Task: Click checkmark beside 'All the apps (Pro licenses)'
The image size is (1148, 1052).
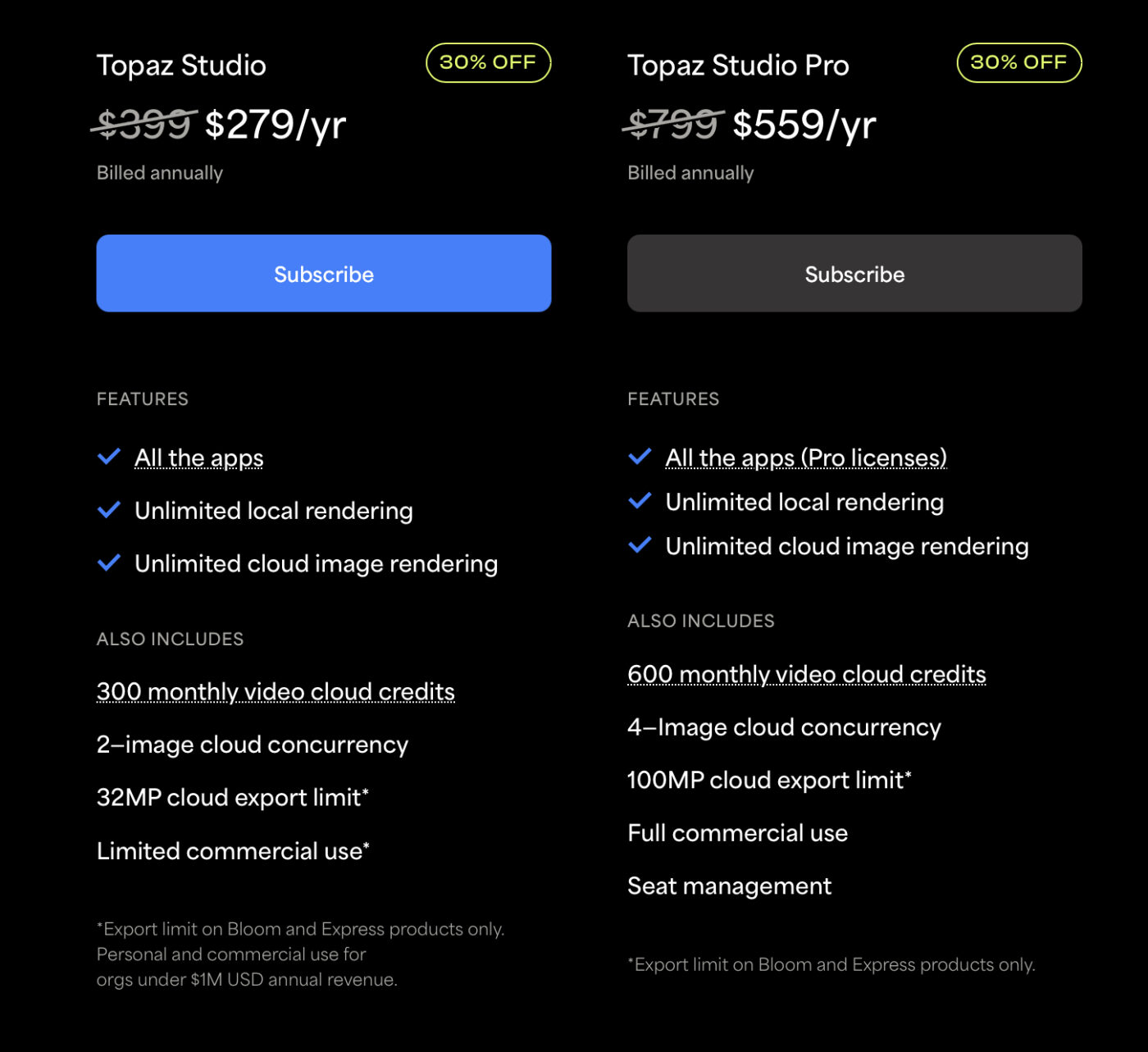Action: pos(640,457)
